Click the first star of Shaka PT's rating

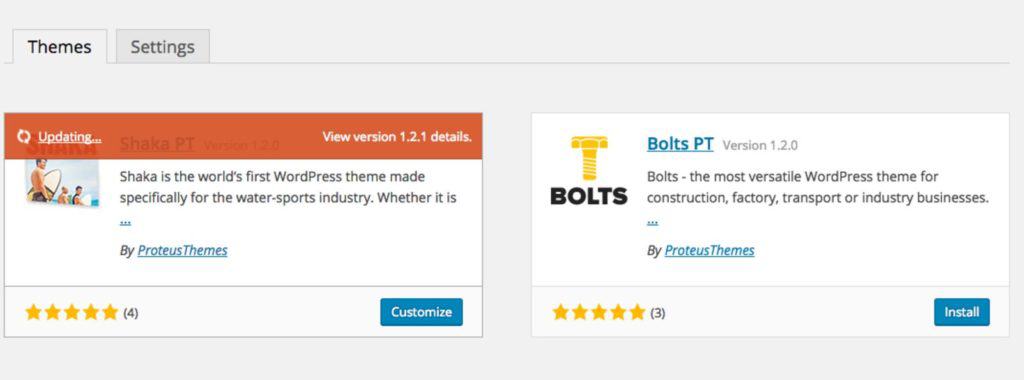(x=33, y=312)
